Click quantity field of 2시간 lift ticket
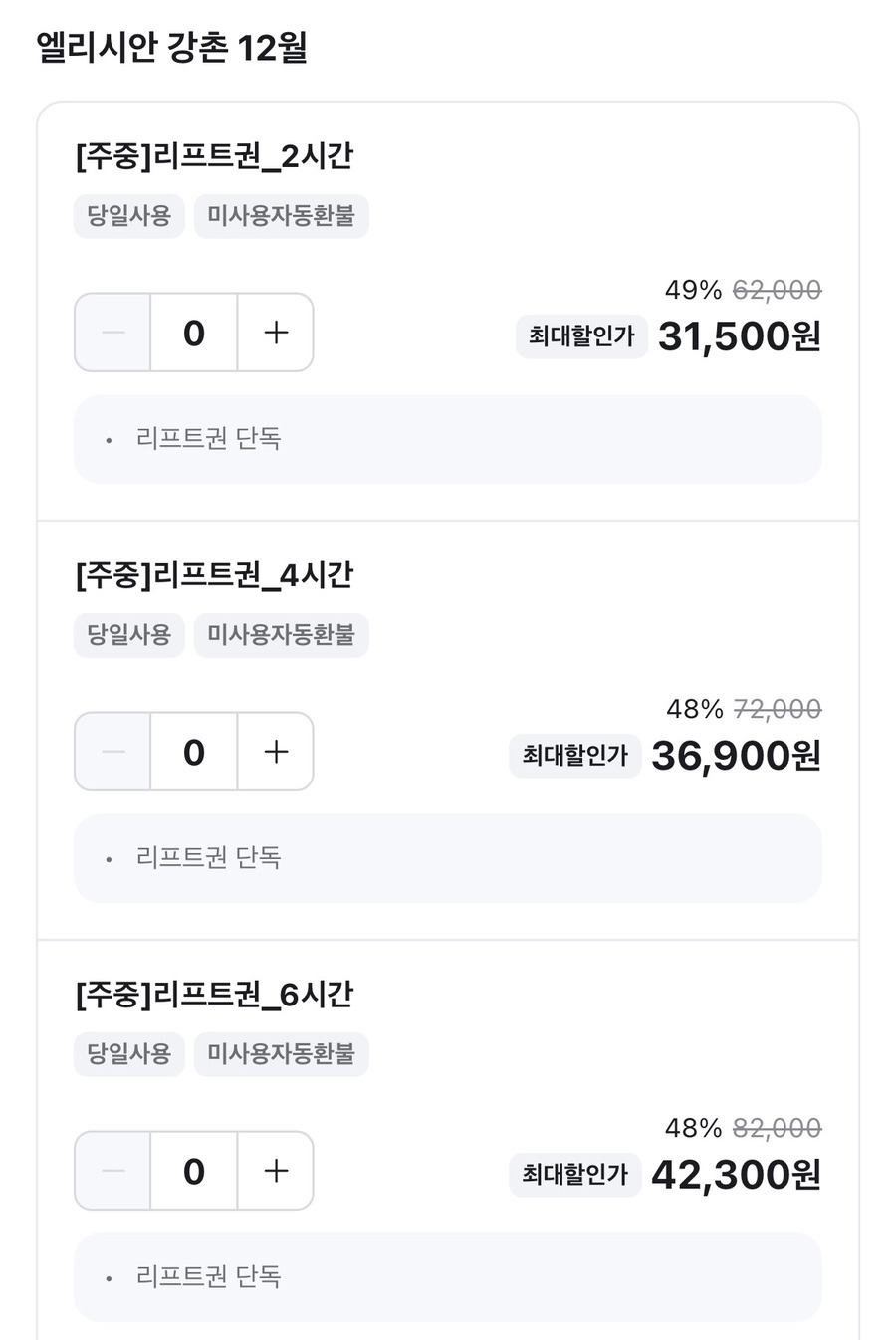The image size is (896, 1340). click(194, 333)
